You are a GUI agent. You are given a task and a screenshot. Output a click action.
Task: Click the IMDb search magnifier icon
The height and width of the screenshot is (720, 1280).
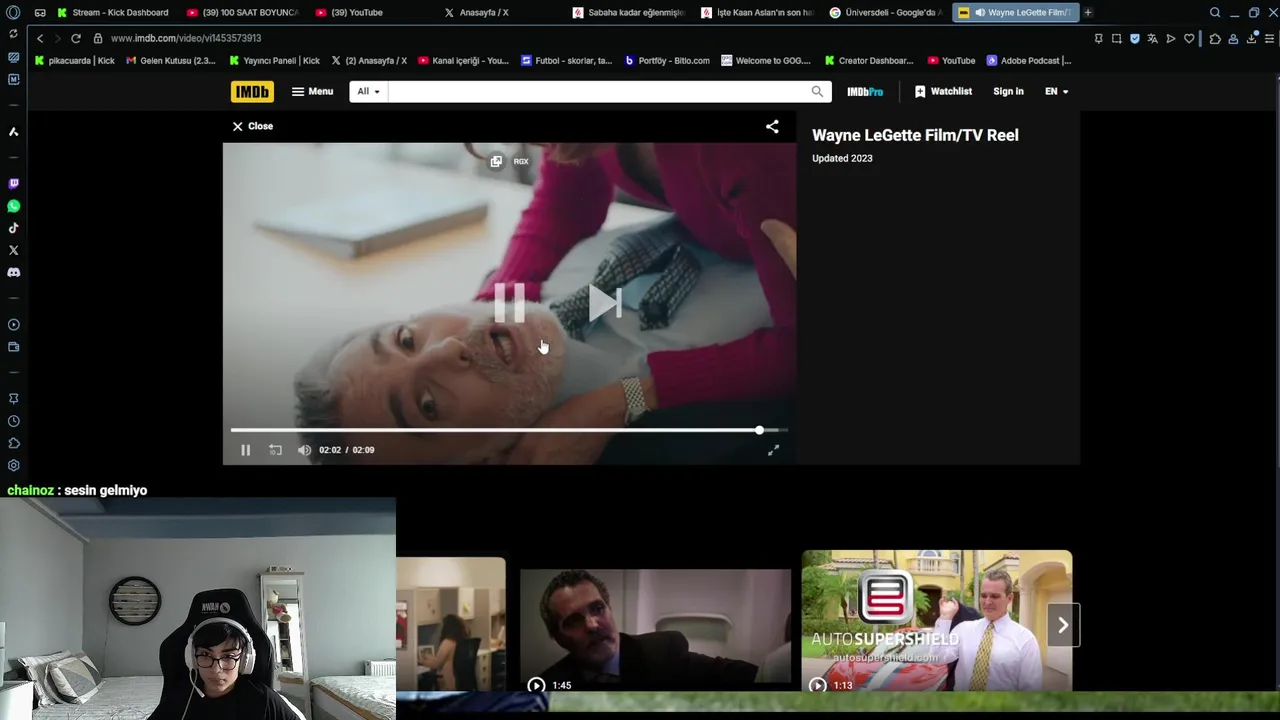[817, 91]
